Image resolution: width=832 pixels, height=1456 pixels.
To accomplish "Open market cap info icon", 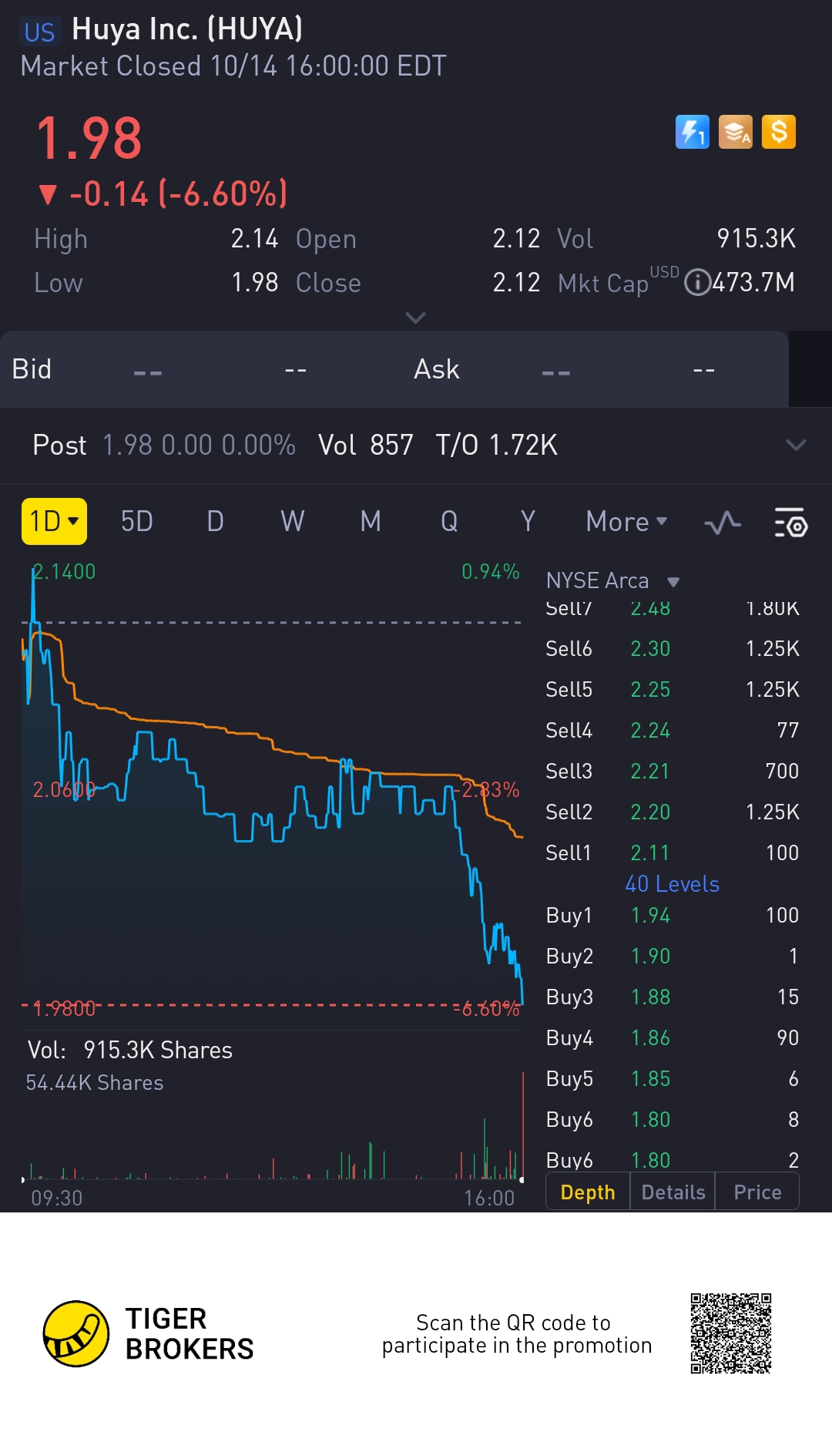I will 697,282.
